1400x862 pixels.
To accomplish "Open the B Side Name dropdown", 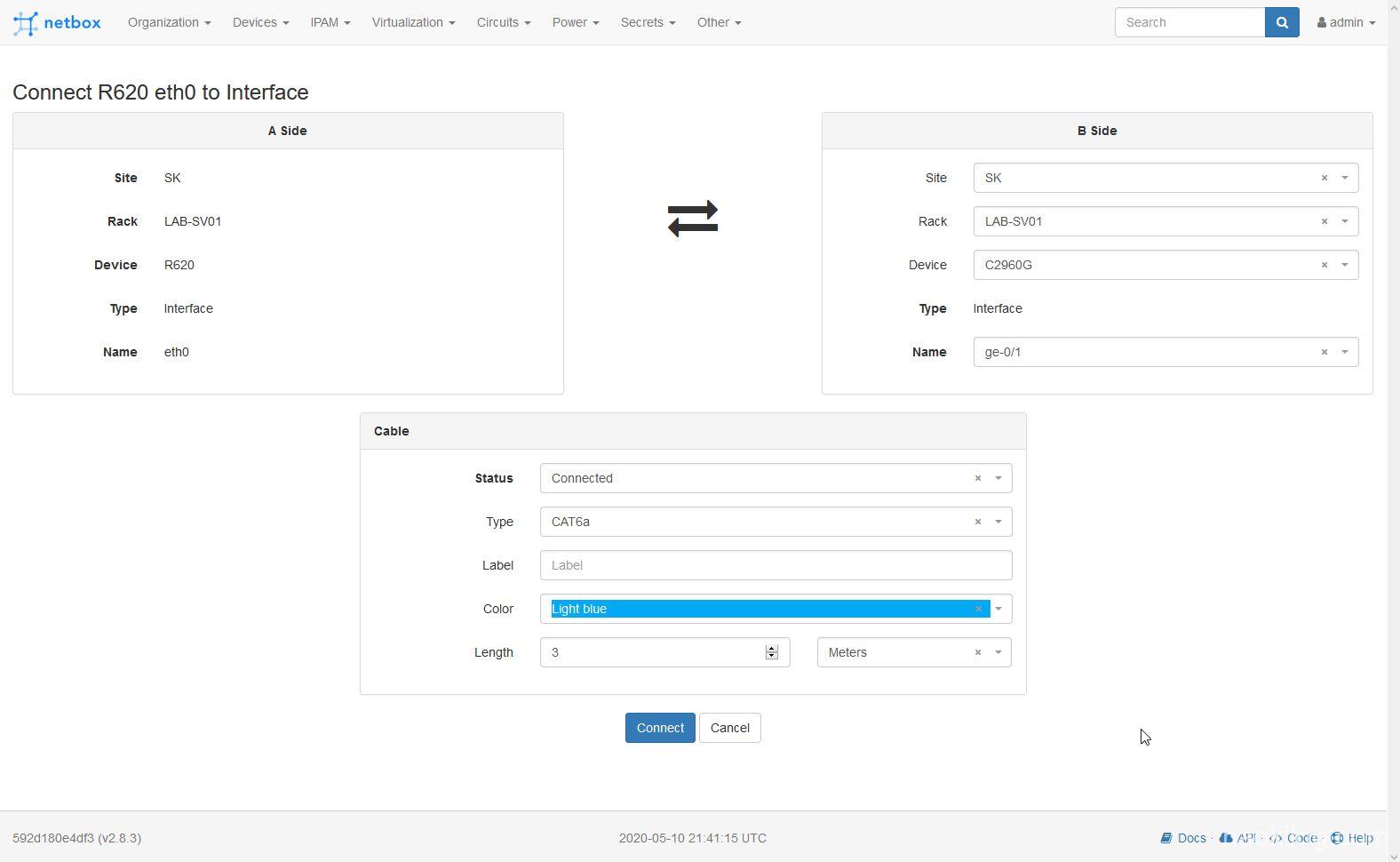I will coord(1345,352).
